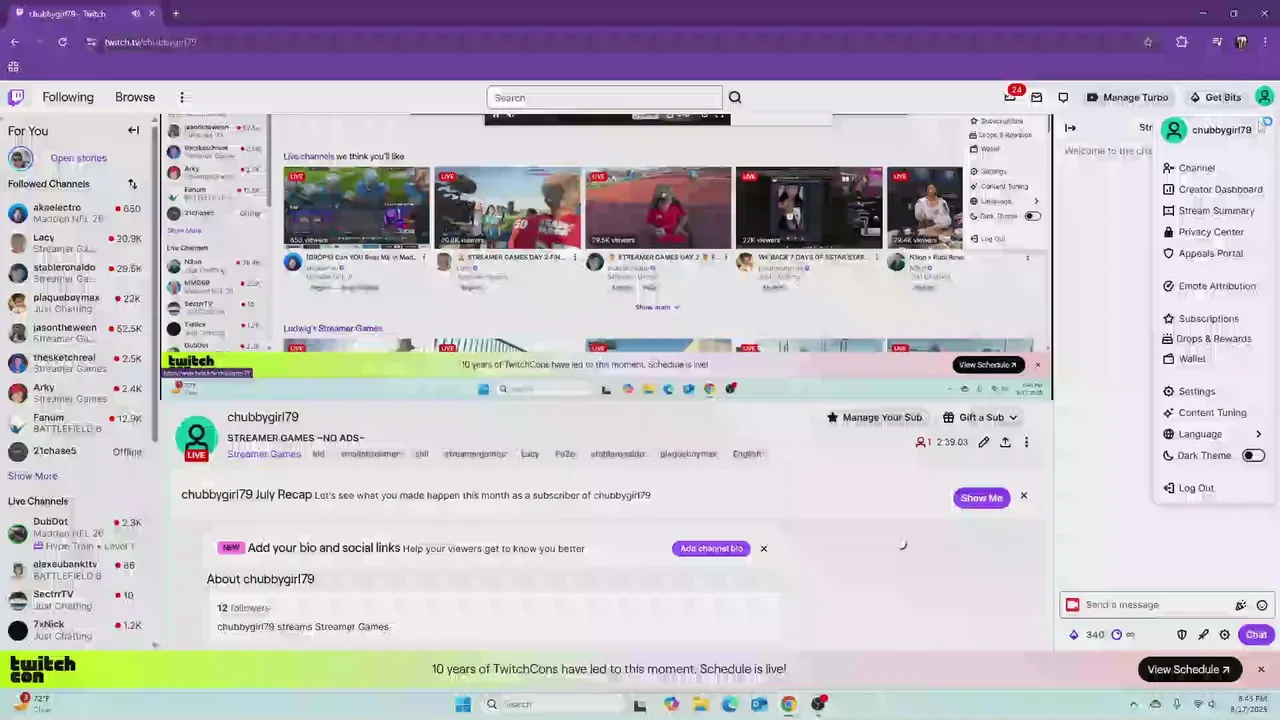1280x720 pixels.
Task: Open chat settings gear icon
Action: click(1224, 634)
